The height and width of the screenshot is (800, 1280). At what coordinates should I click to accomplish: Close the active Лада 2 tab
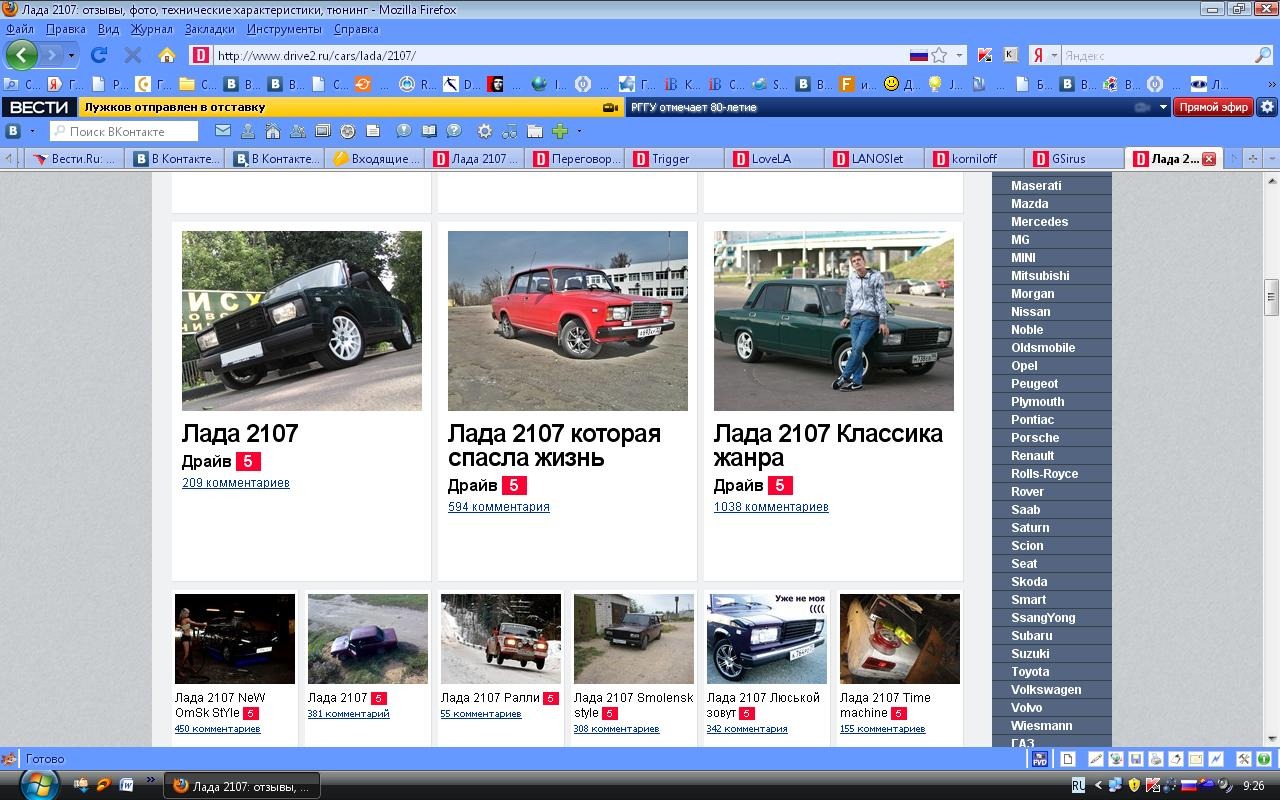pyautogui.click(x=1209, y=159)
